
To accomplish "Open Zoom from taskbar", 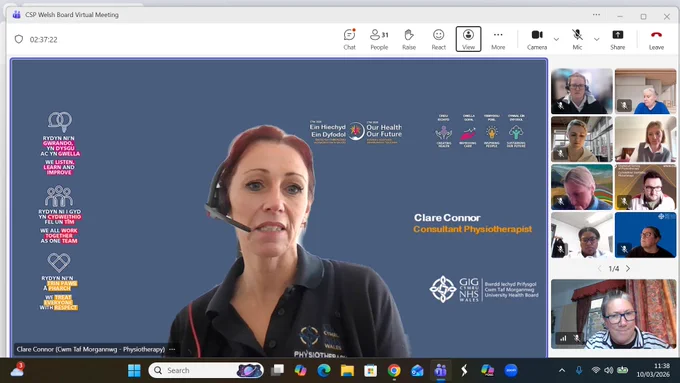I will [x=511, y=370].
